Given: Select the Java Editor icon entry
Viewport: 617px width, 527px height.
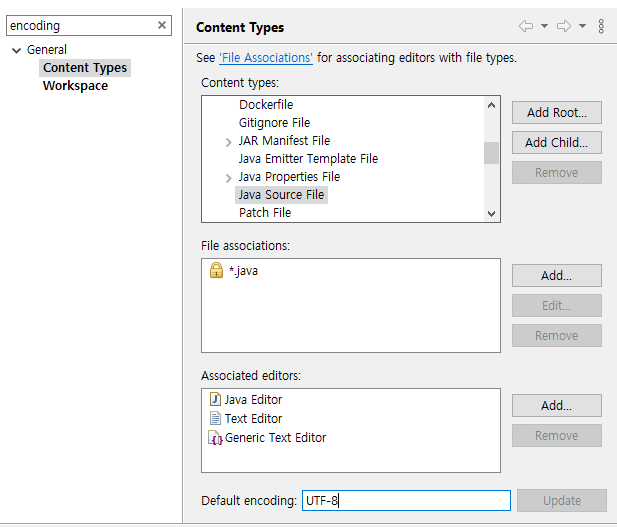Looking at the screenshot, I should [x=215, y=400].
